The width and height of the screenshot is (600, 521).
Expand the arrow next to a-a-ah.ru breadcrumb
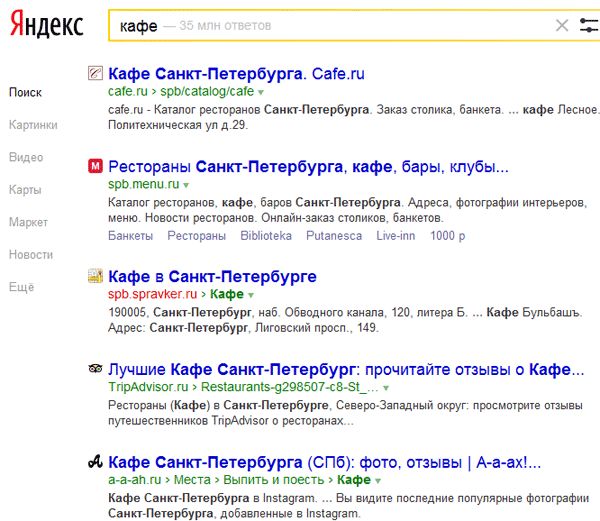click(378, 481)
